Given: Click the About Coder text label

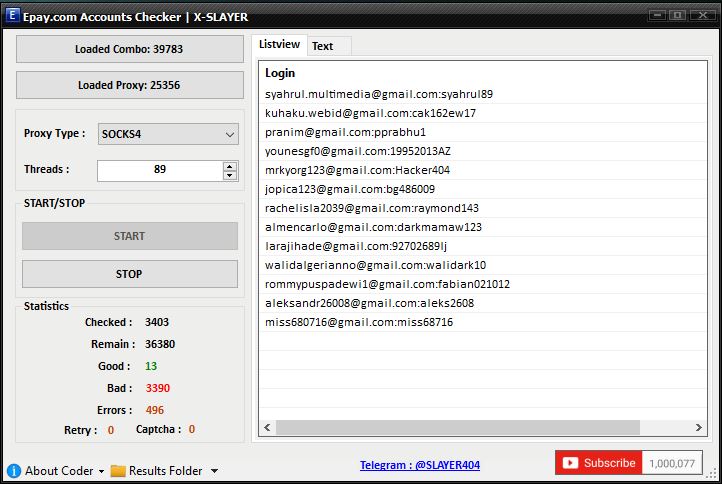Looking at the screenshot, I should tap(59, 471).
